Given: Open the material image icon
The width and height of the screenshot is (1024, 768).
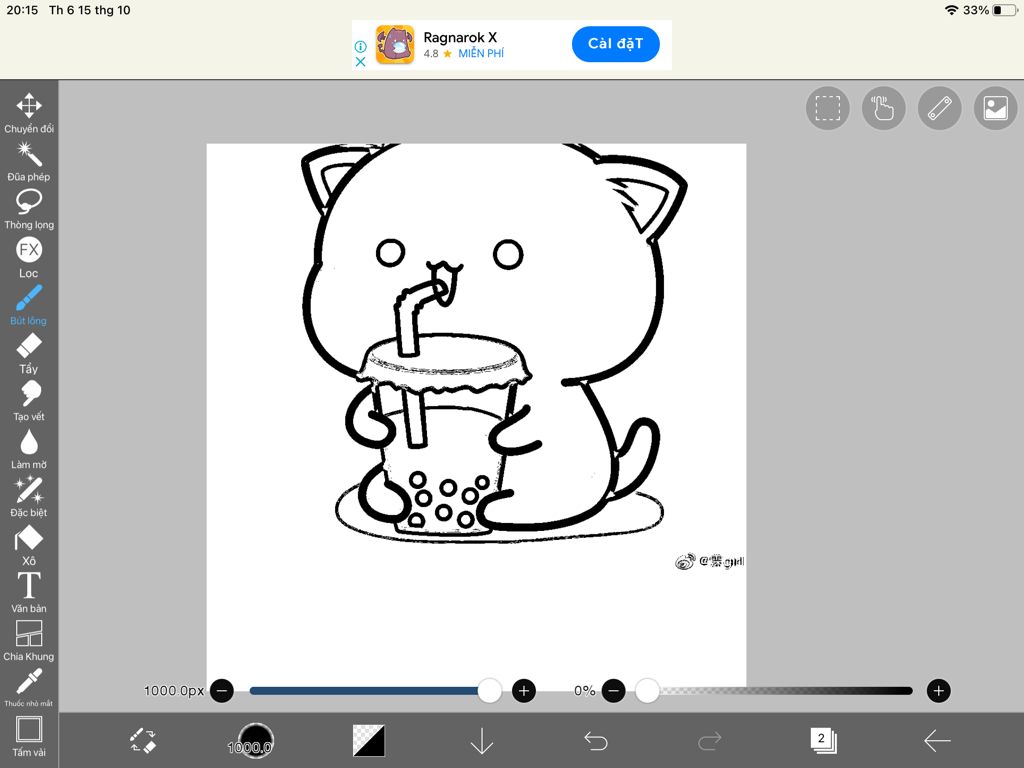Looking at the screenshot, I should [995, 108].
